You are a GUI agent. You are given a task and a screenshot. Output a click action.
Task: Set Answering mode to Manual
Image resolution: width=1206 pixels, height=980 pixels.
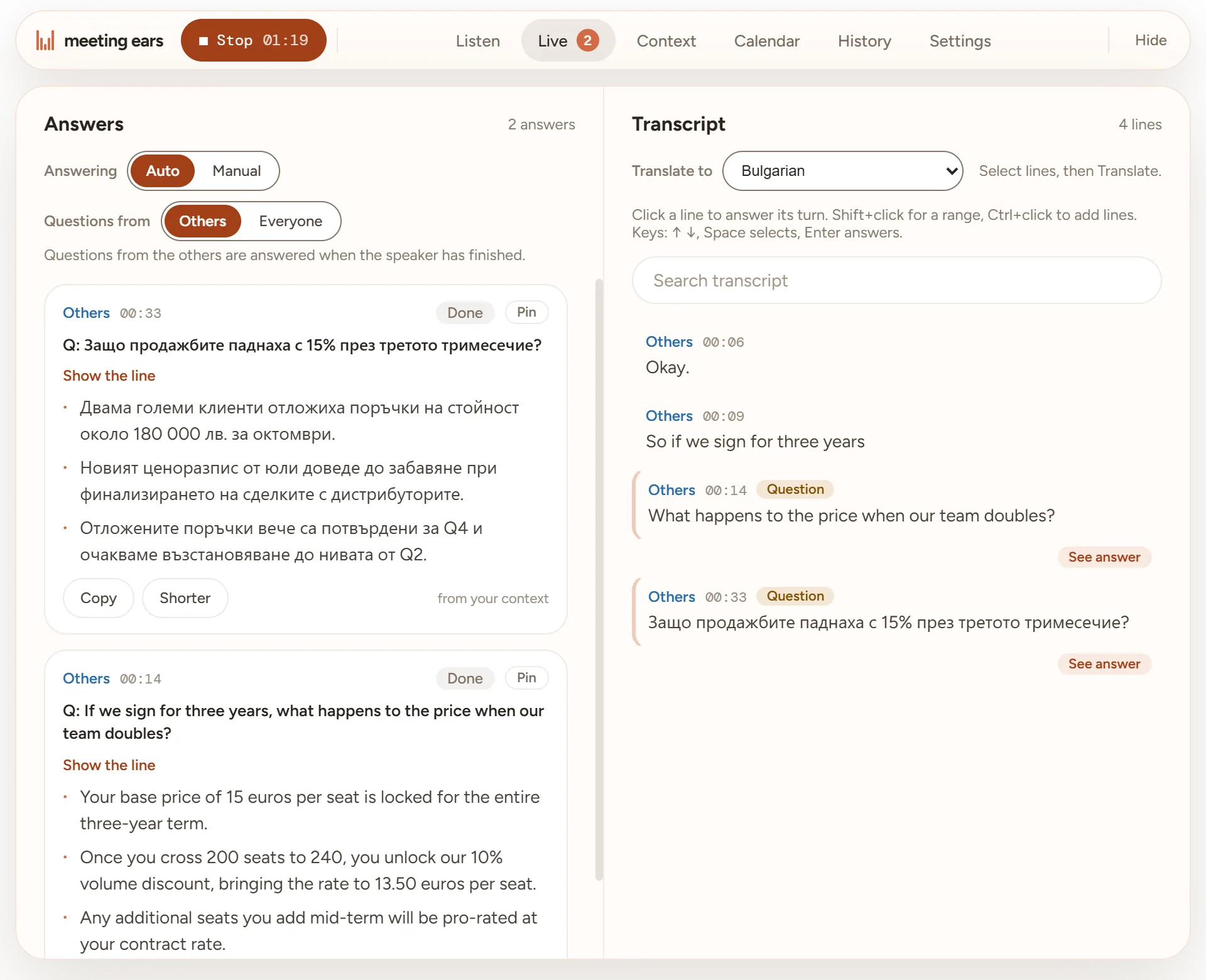[x=236, y=171]
